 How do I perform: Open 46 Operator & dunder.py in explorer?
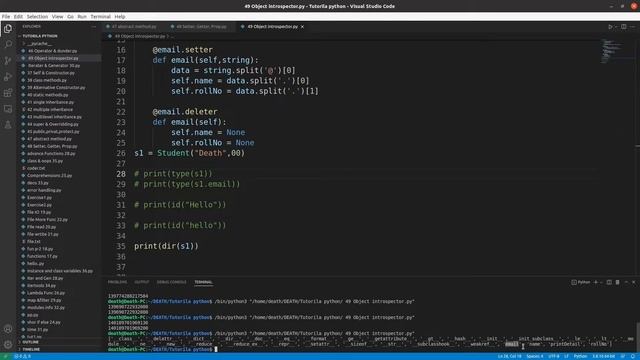[x=52, y=51]
